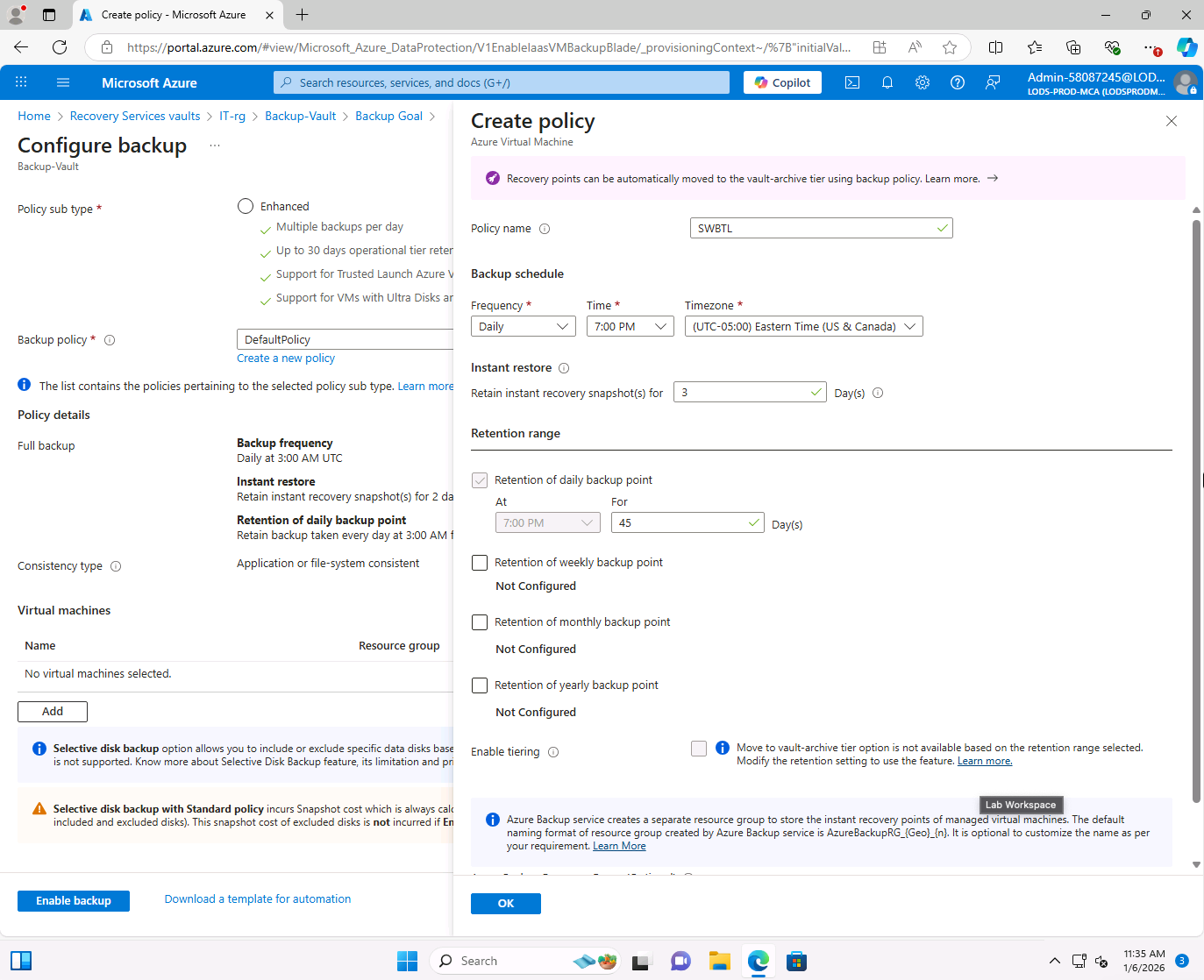
Task: Open the Azure portal waffle menu
Action: pos(21,82)
